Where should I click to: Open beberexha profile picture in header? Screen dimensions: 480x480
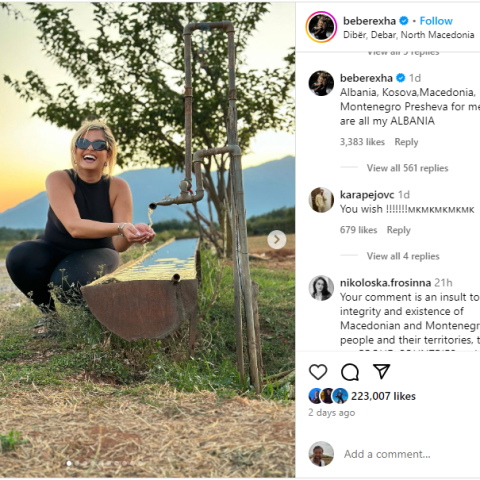[x=321, y=27]
